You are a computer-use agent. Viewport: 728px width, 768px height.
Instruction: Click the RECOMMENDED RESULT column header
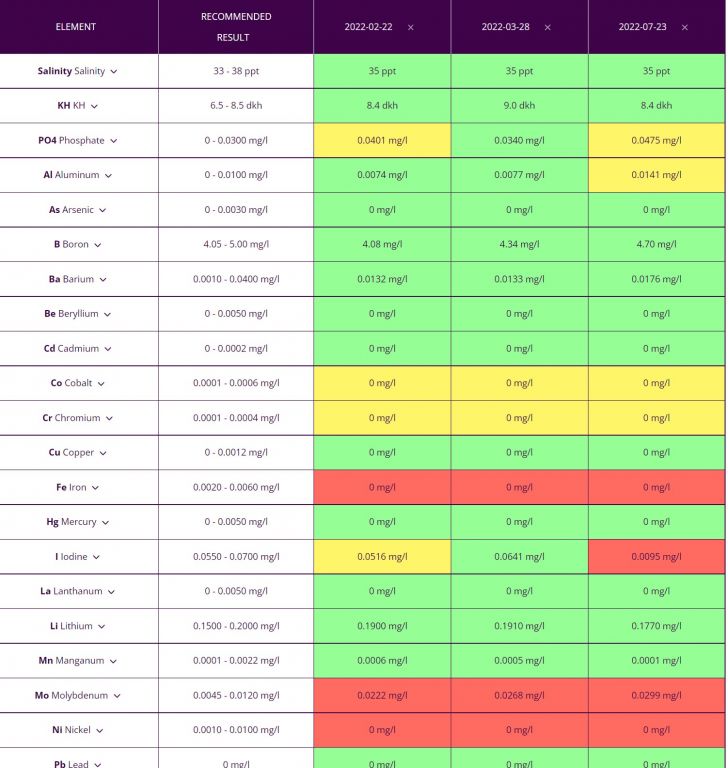coord(236,27)
